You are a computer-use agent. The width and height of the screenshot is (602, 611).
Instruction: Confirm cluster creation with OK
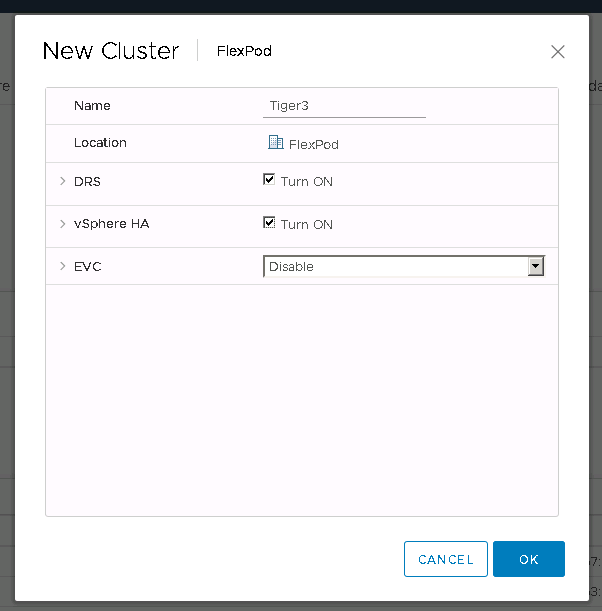(x=528, y=559)
